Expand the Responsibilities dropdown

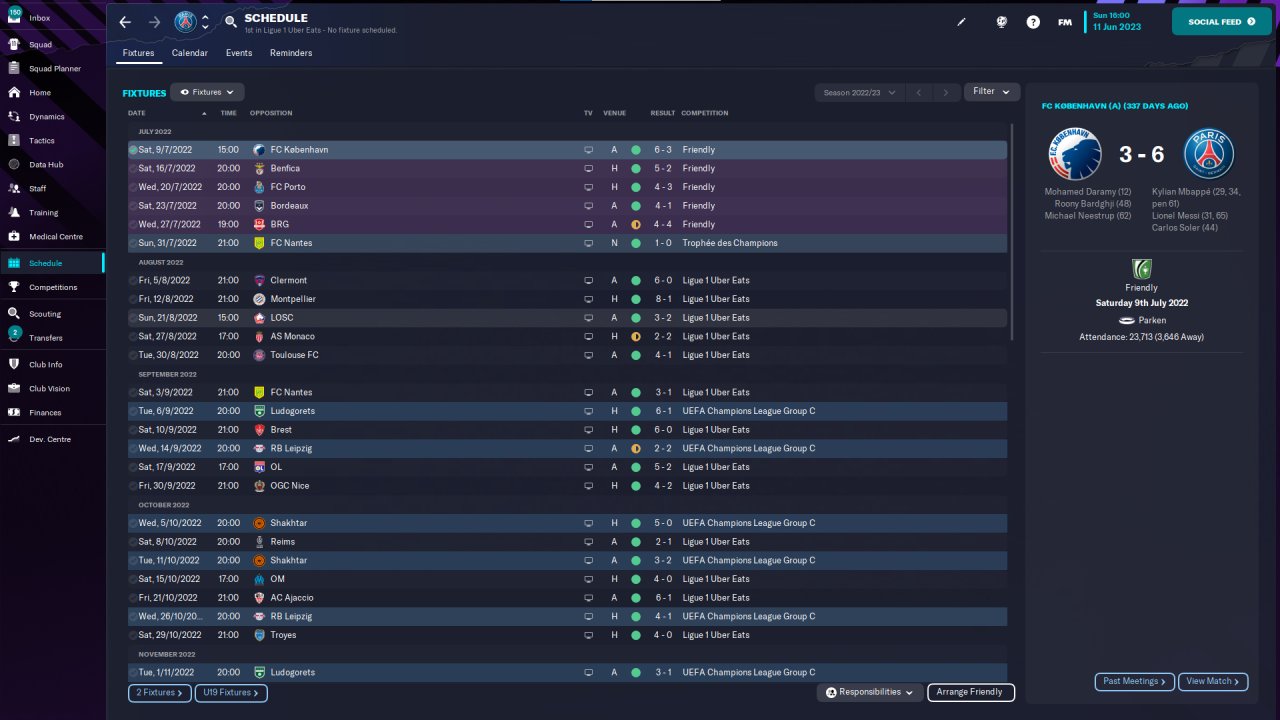(x=869, y=692)
